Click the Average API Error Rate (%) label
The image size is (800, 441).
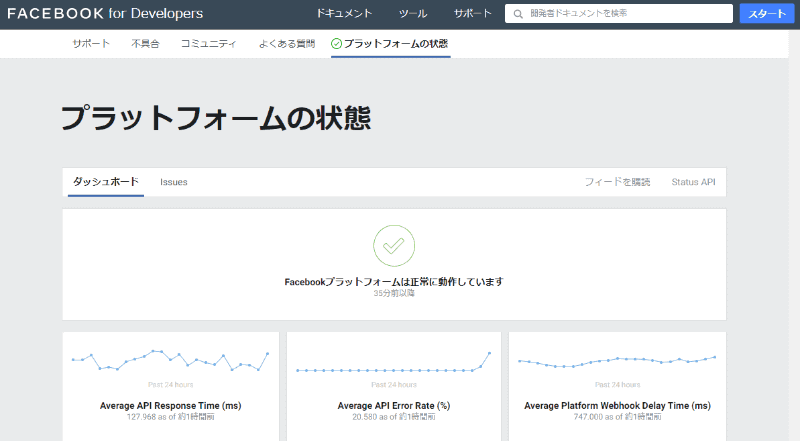tap(394, 406)
